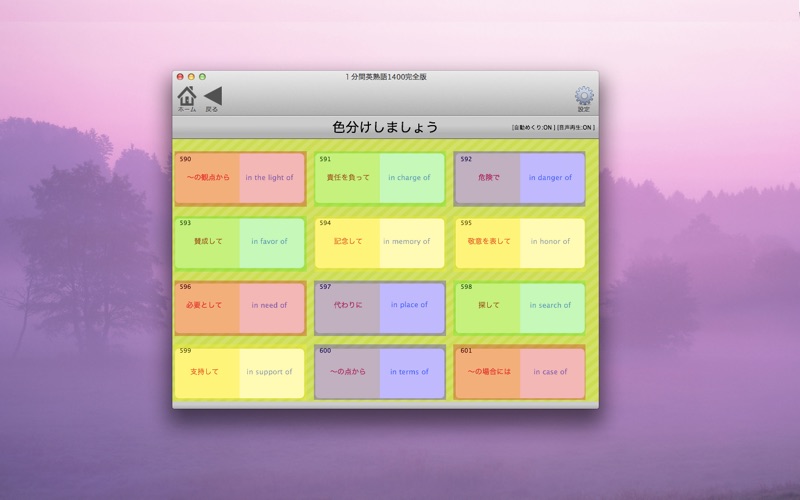Click the 'in terms of' phrase
800x500 pixels.
[x=409, y=372]
